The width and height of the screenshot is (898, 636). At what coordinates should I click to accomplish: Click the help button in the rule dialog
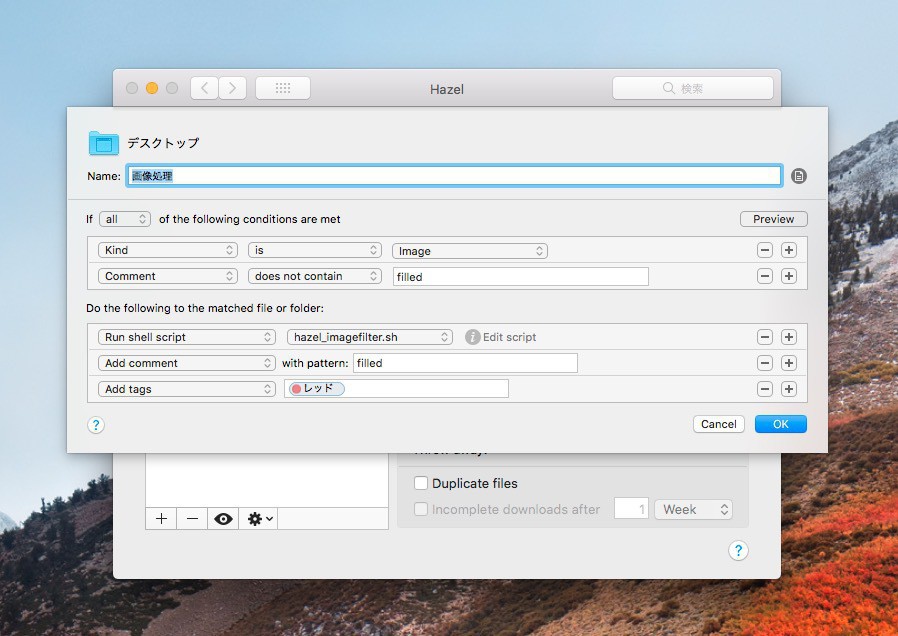click(96, 425)
